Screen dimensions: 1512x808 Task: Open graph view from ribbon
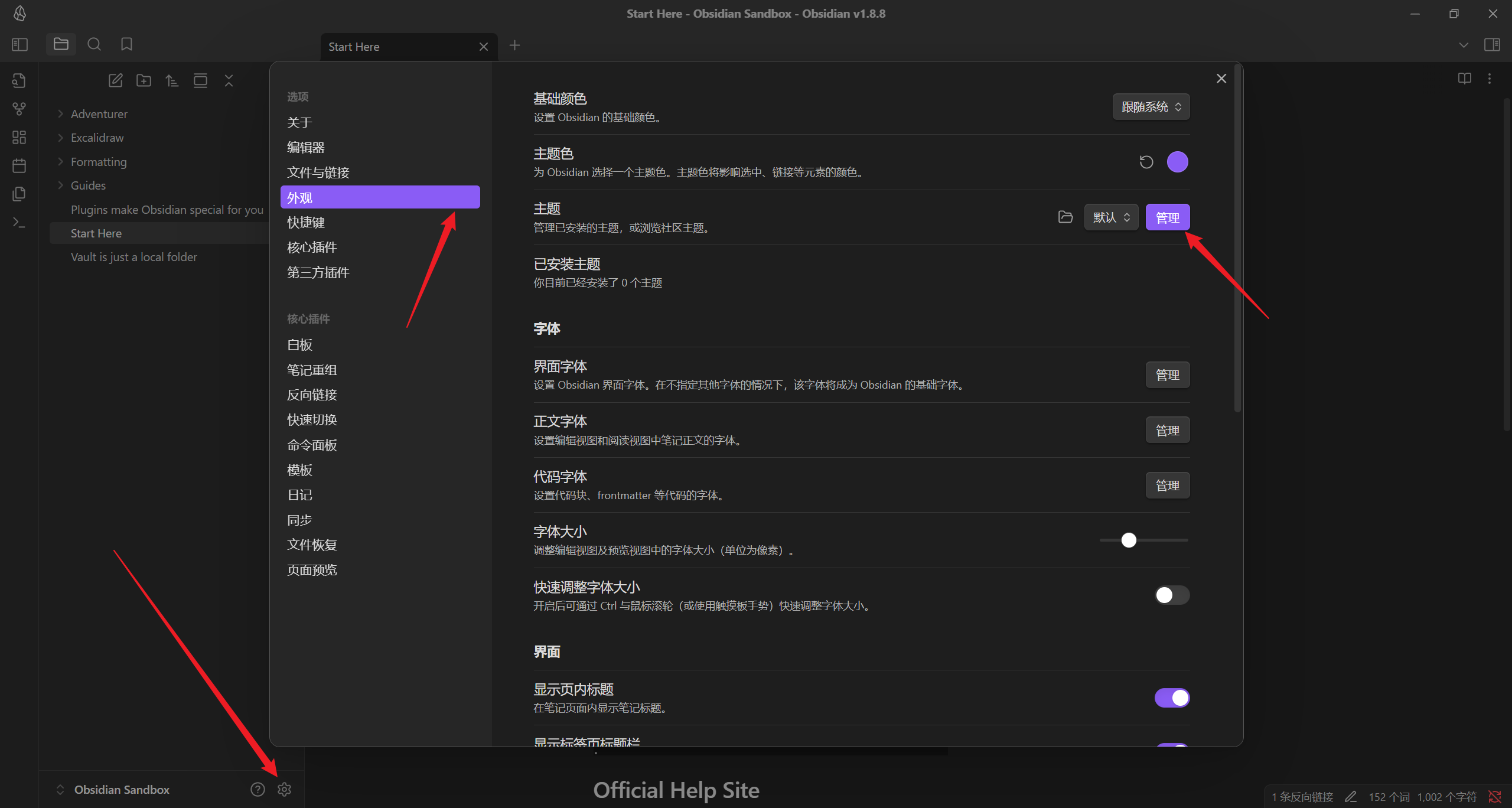tap(19, 109)
